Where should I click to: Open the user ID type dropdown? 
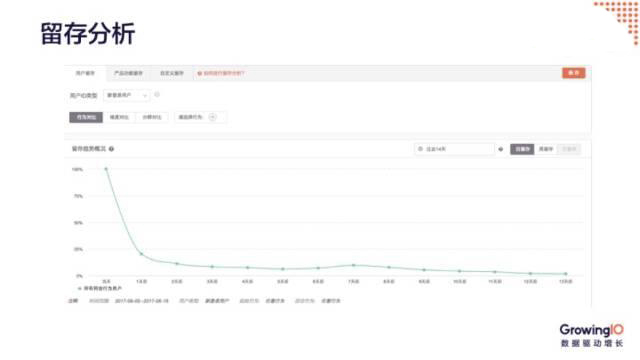[x=127, y=95]
